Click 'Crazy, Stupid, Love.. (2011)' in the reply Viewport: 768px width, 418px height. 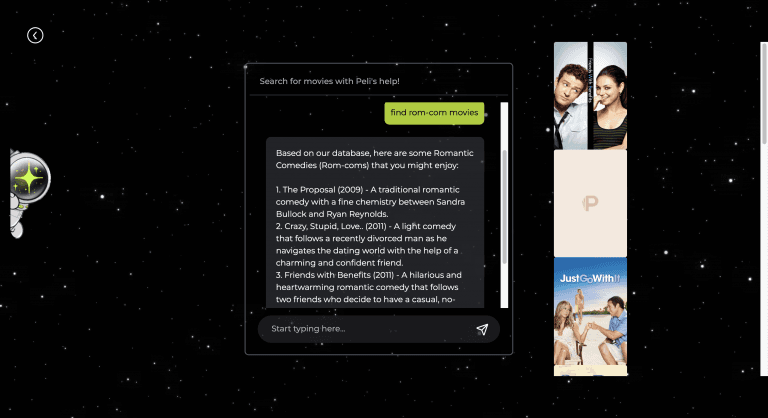tap(336, 226)
